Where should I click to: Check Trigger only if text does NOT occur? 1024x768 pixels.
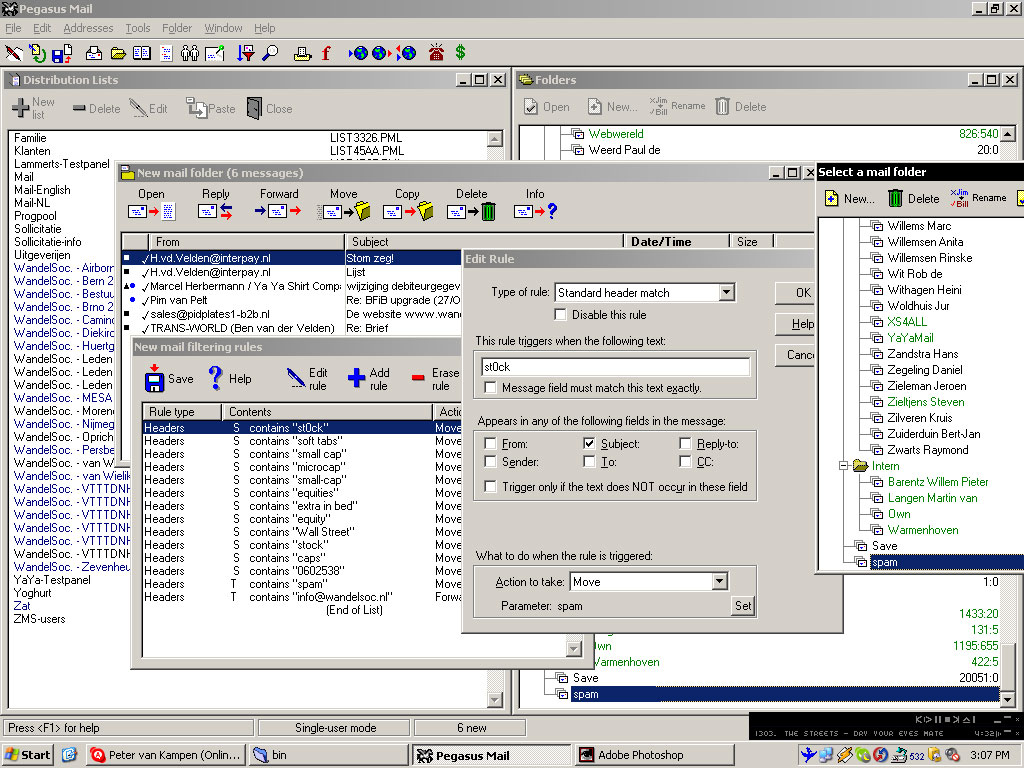click(x=490, y=487)
